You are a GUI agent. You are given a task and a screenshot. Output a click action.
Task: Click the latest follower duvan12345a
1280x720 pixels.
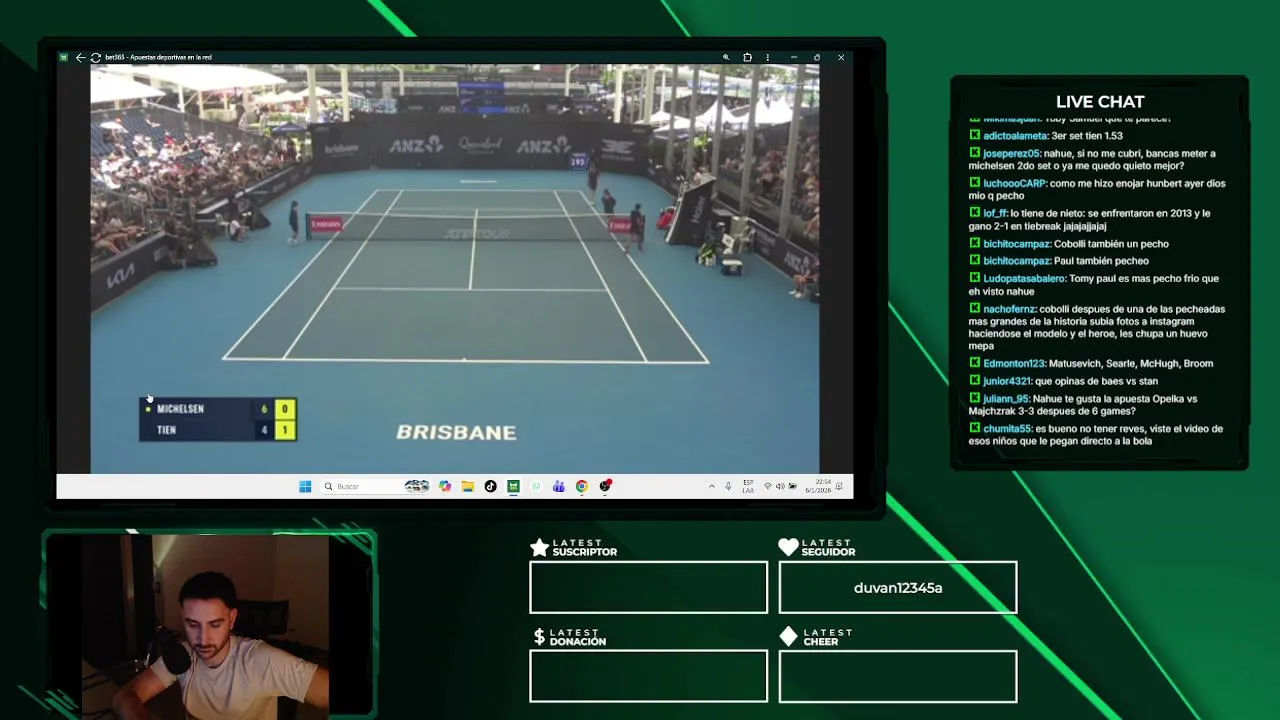(x=898, y=588)
